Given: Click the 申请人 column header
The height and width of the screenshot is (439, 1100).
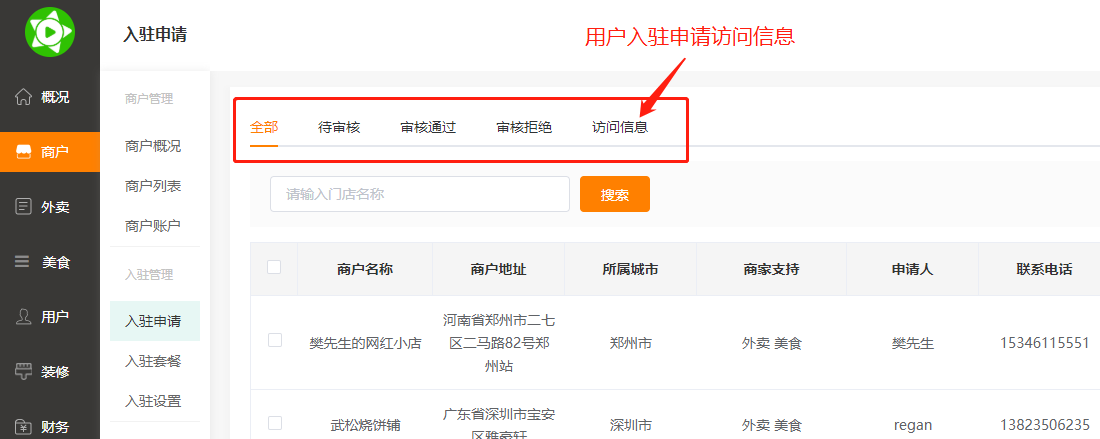Looking at the screenshot, I should pos(912,269).
